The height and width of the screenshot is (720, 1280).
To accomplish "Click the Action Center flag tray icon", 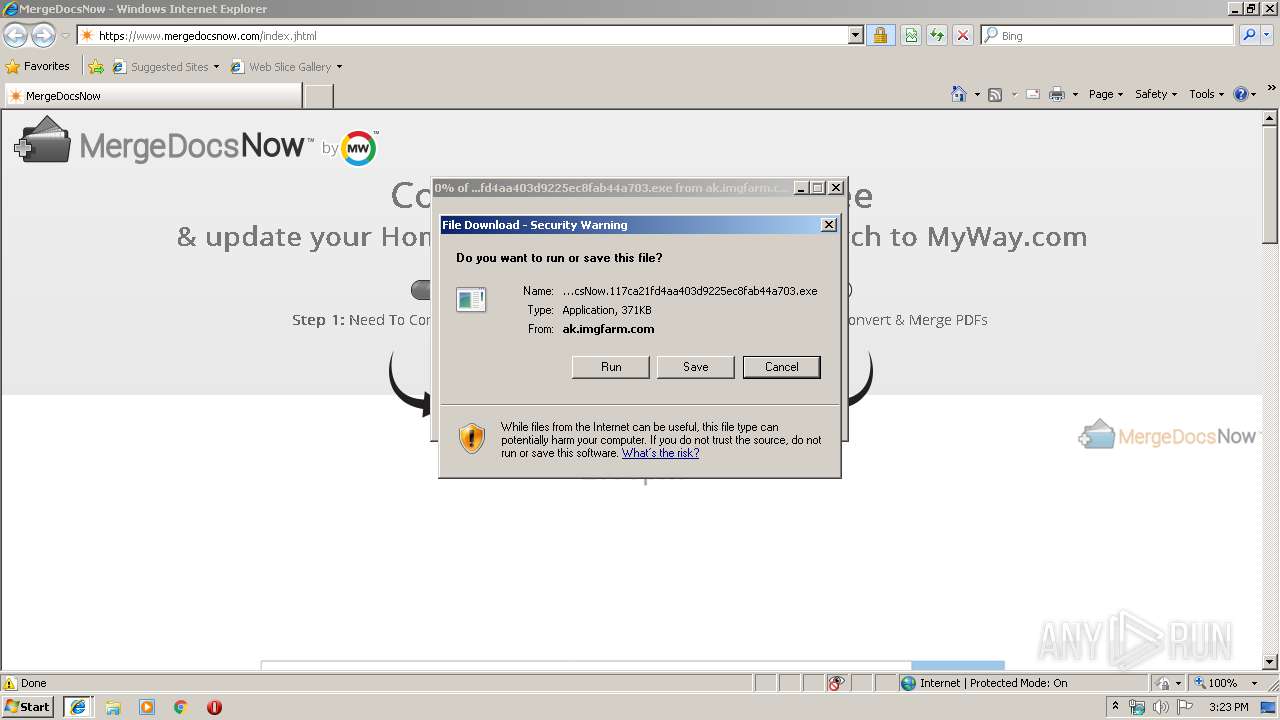I will (1186, 707).
